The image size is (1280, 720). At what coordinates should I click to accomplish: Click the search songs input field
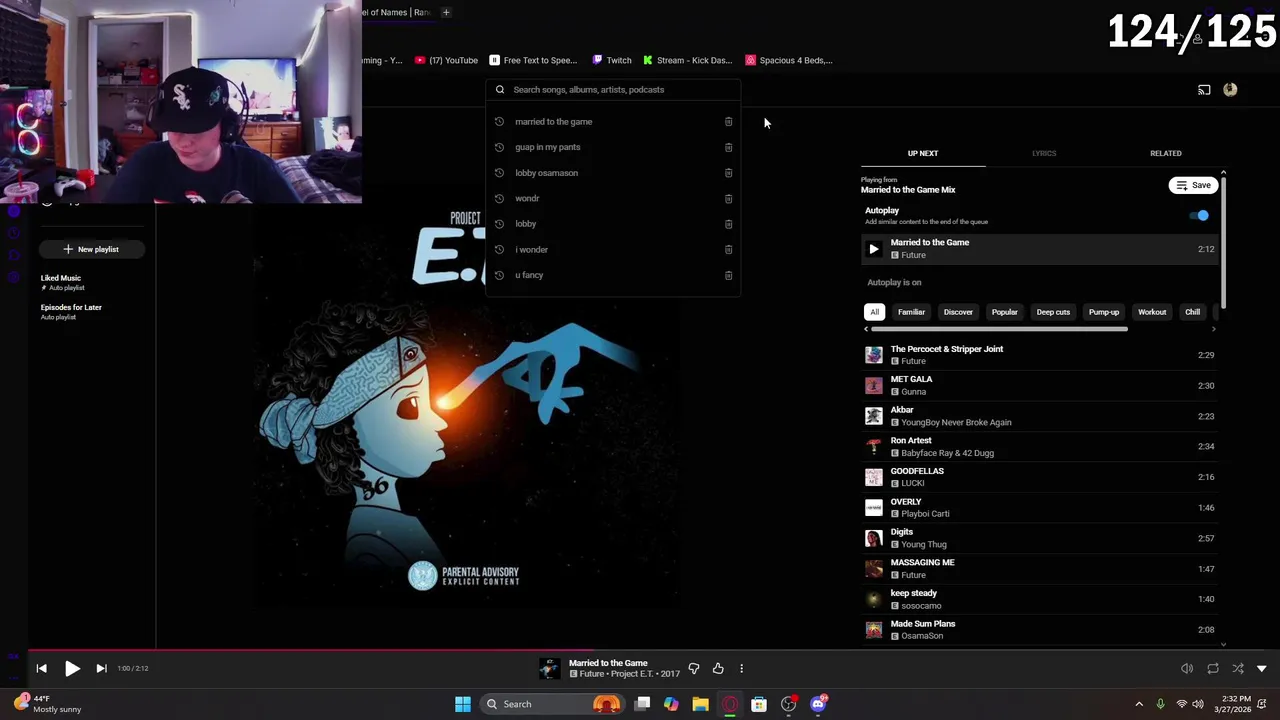click(613, 90)
